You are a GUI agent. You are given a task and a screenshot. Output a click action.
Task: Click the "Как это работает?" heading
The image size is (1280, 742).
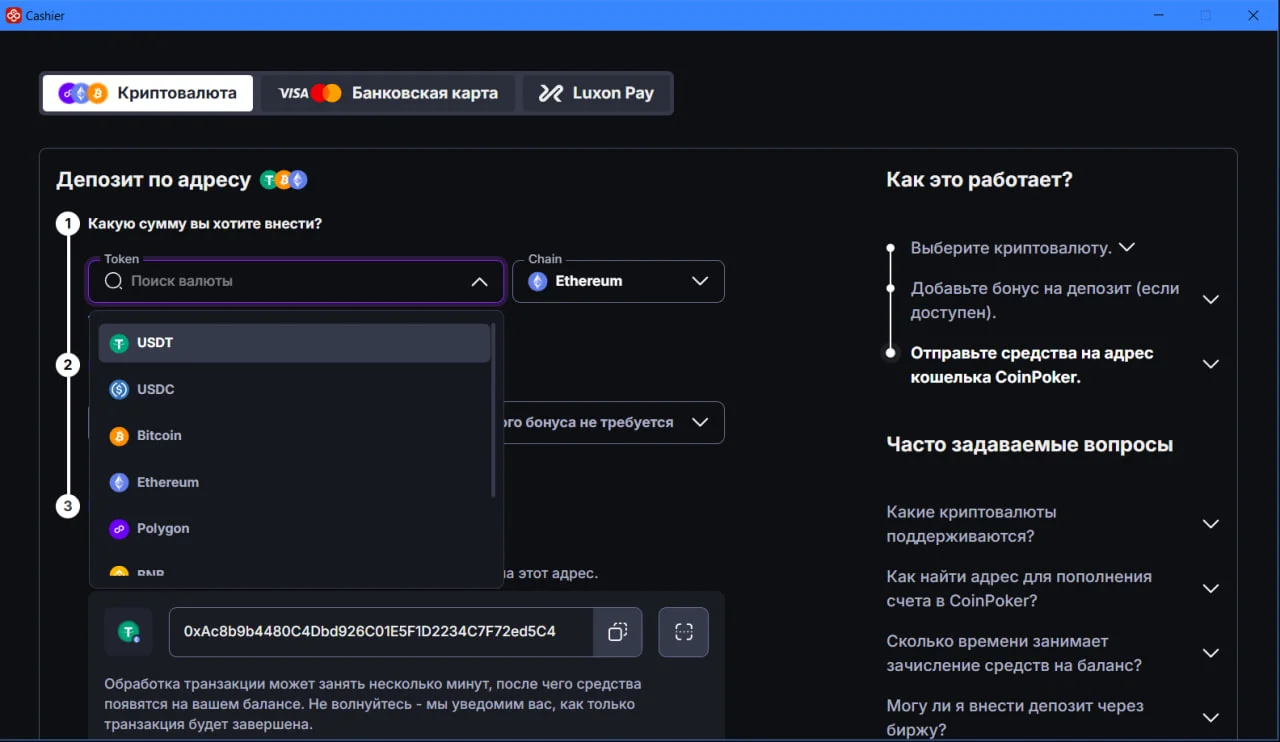click(x=979, y=180)
